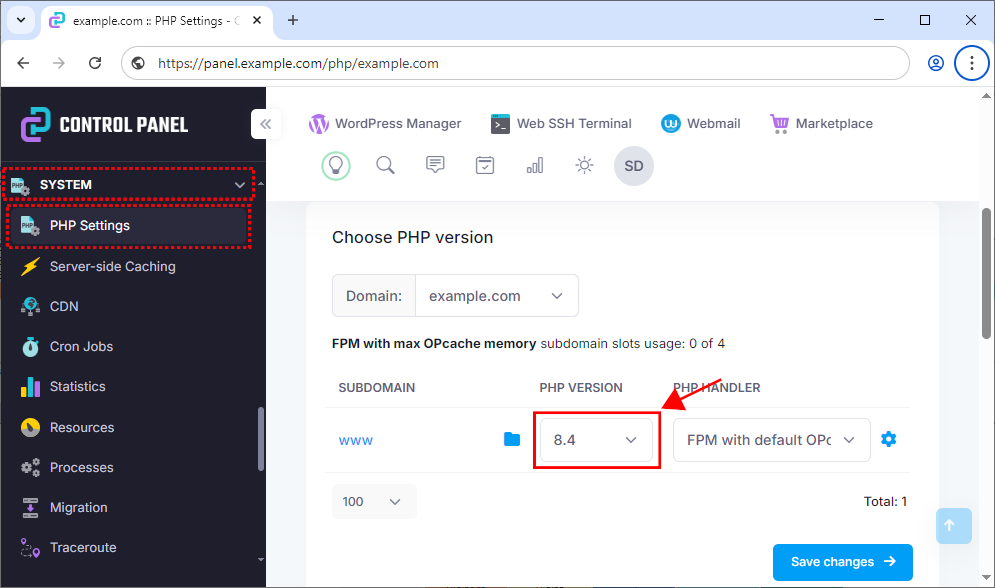
Task: Click PHP VERSION column header
Action: click(x=581, y=388)
